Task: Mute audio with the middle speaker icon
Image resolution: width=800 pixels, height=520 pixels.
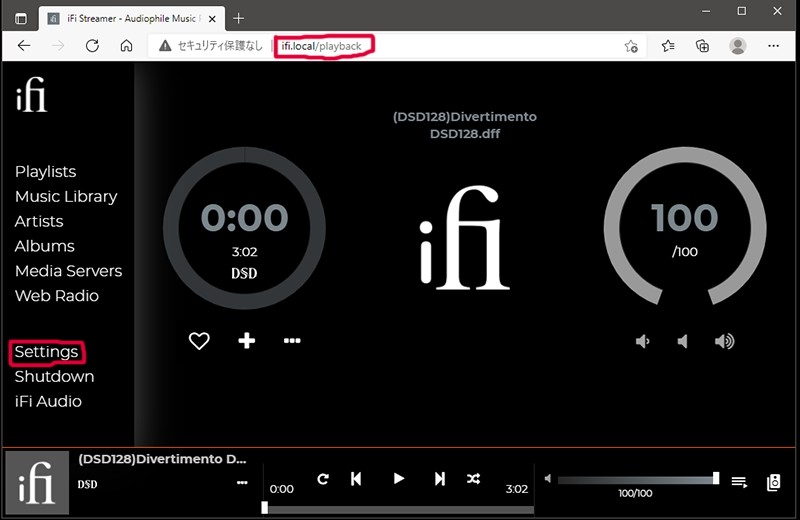Action: click(x=683, y=341)
